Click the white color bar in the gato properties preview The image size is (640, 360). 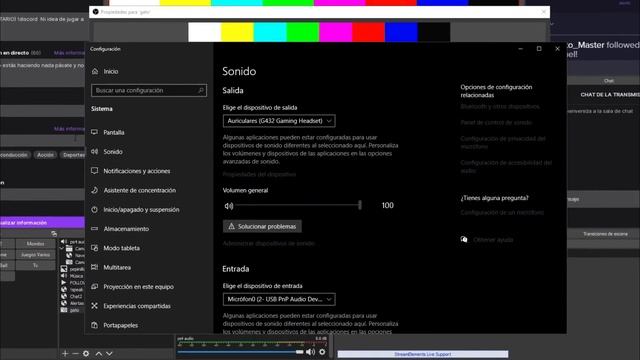(204, 32)
